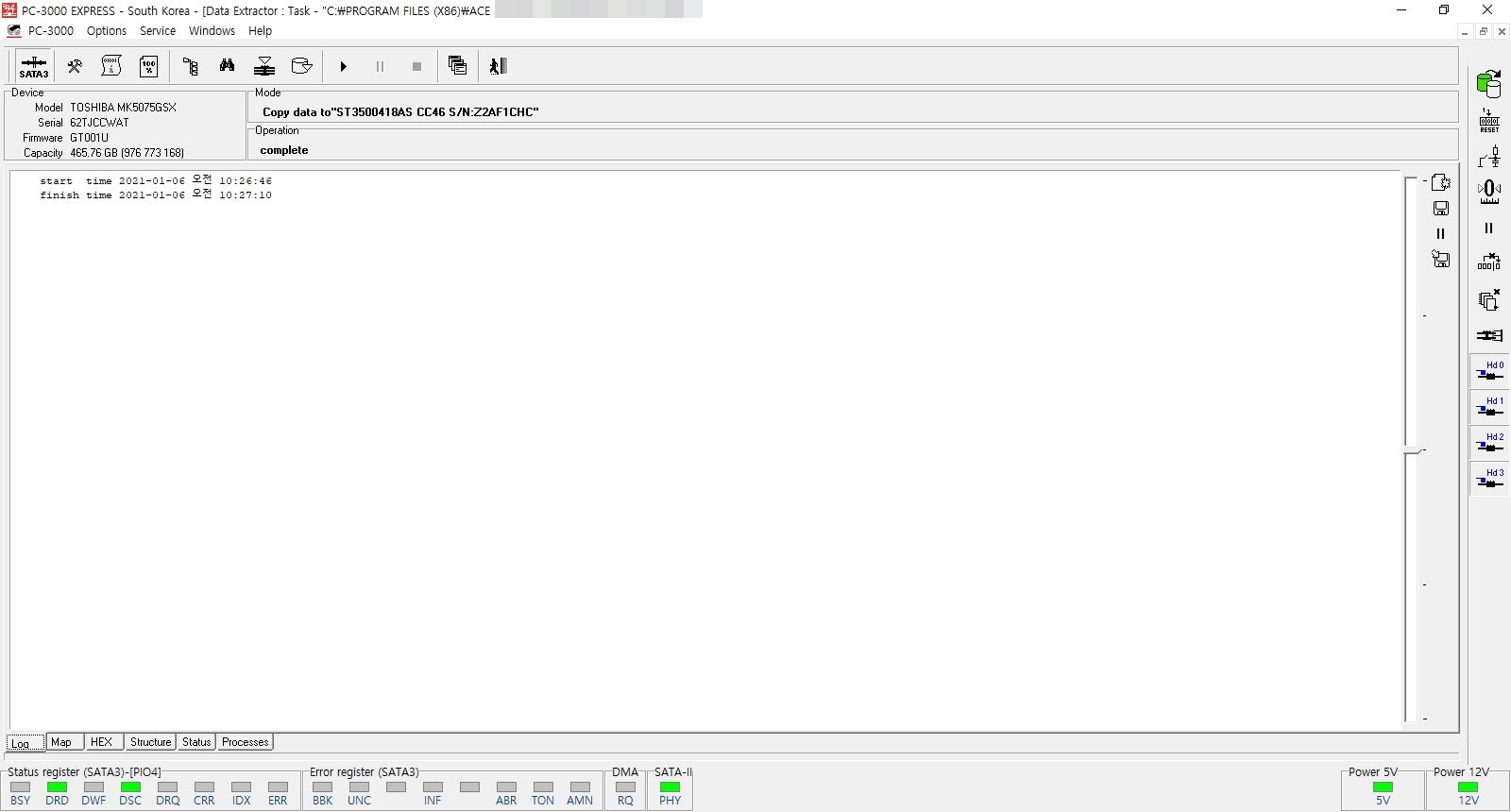Click the floppy with arrow log icon
Viewport: 1511px width, 812px height.
click(x=1440, y=259)
